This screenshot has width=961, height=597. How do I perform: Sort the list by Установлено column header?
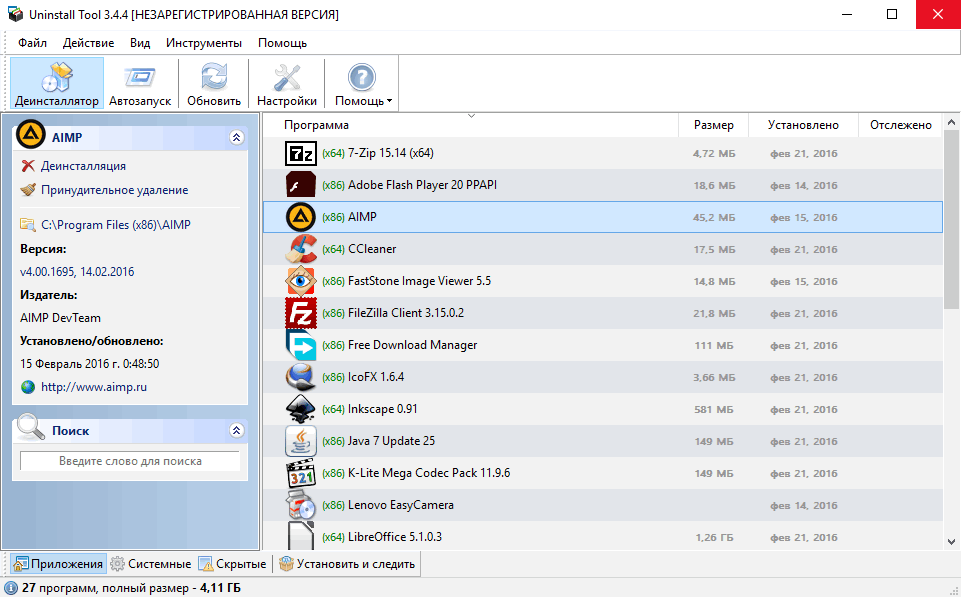pyautogui.click(x=803, y=125)
